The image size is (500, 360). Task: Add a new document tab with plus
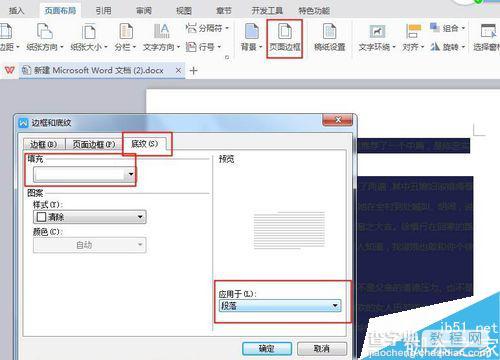tap(193, 71)
